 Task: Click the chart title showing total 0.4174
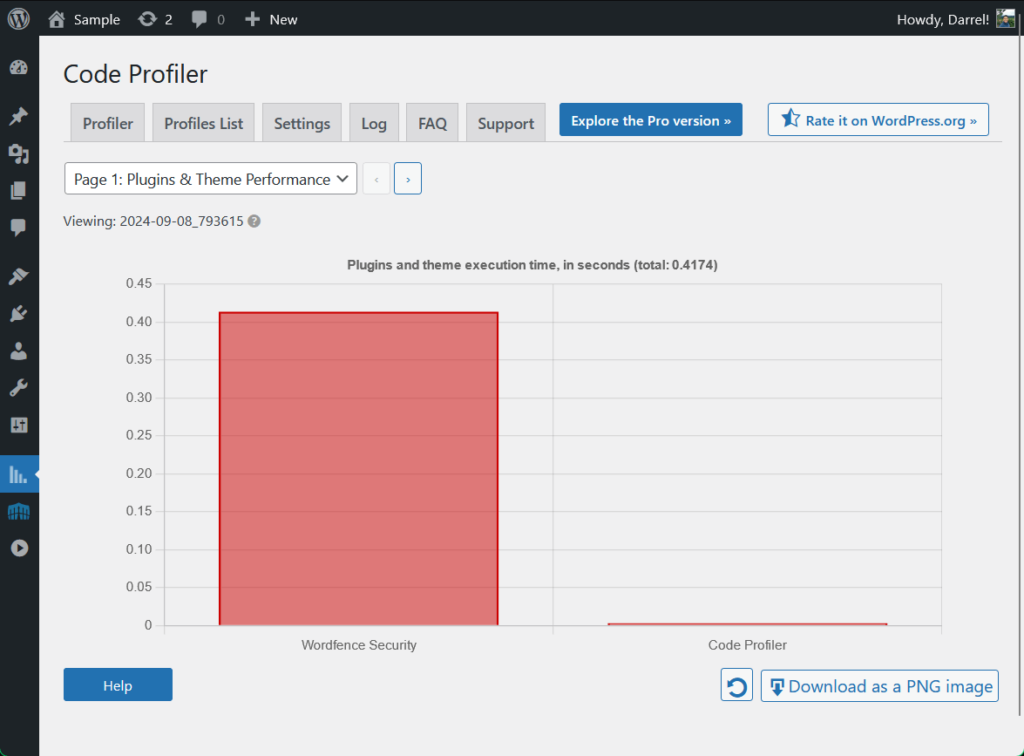[x=532, y=265]
